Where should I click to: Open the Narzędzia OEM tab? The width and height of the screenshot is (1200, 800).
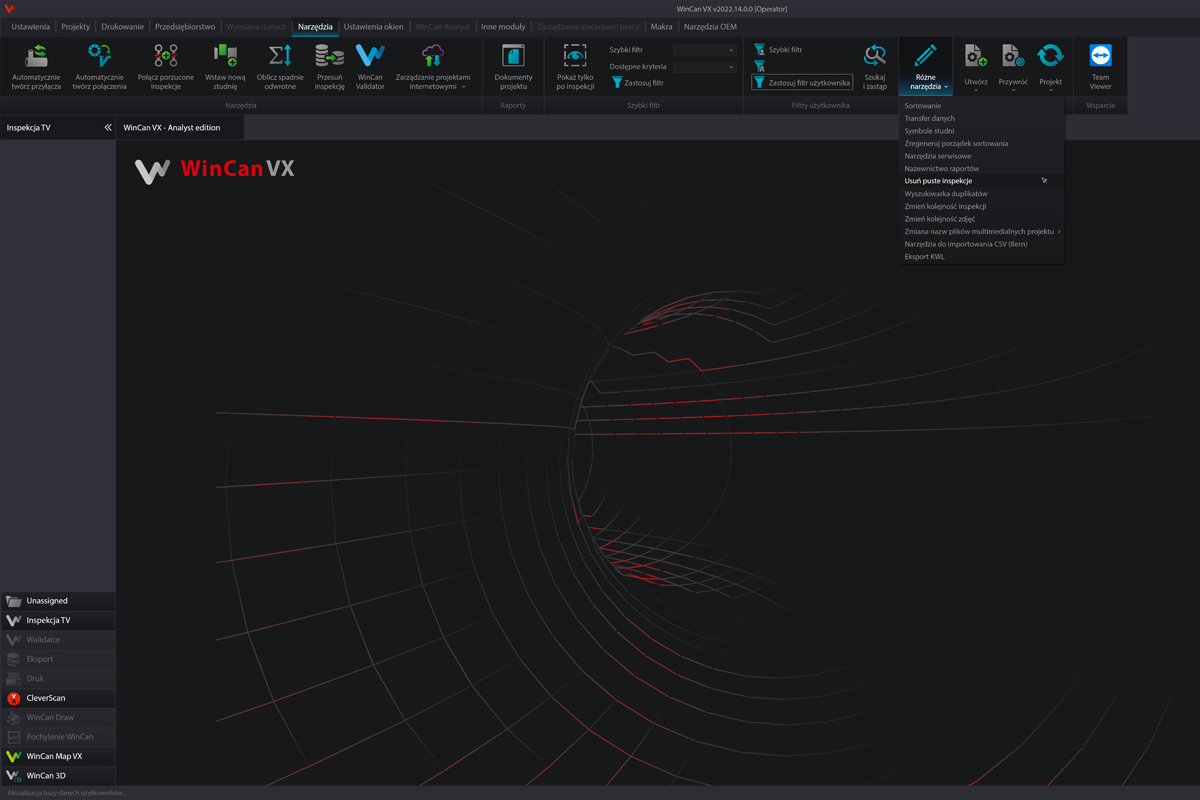click(710, 27)
